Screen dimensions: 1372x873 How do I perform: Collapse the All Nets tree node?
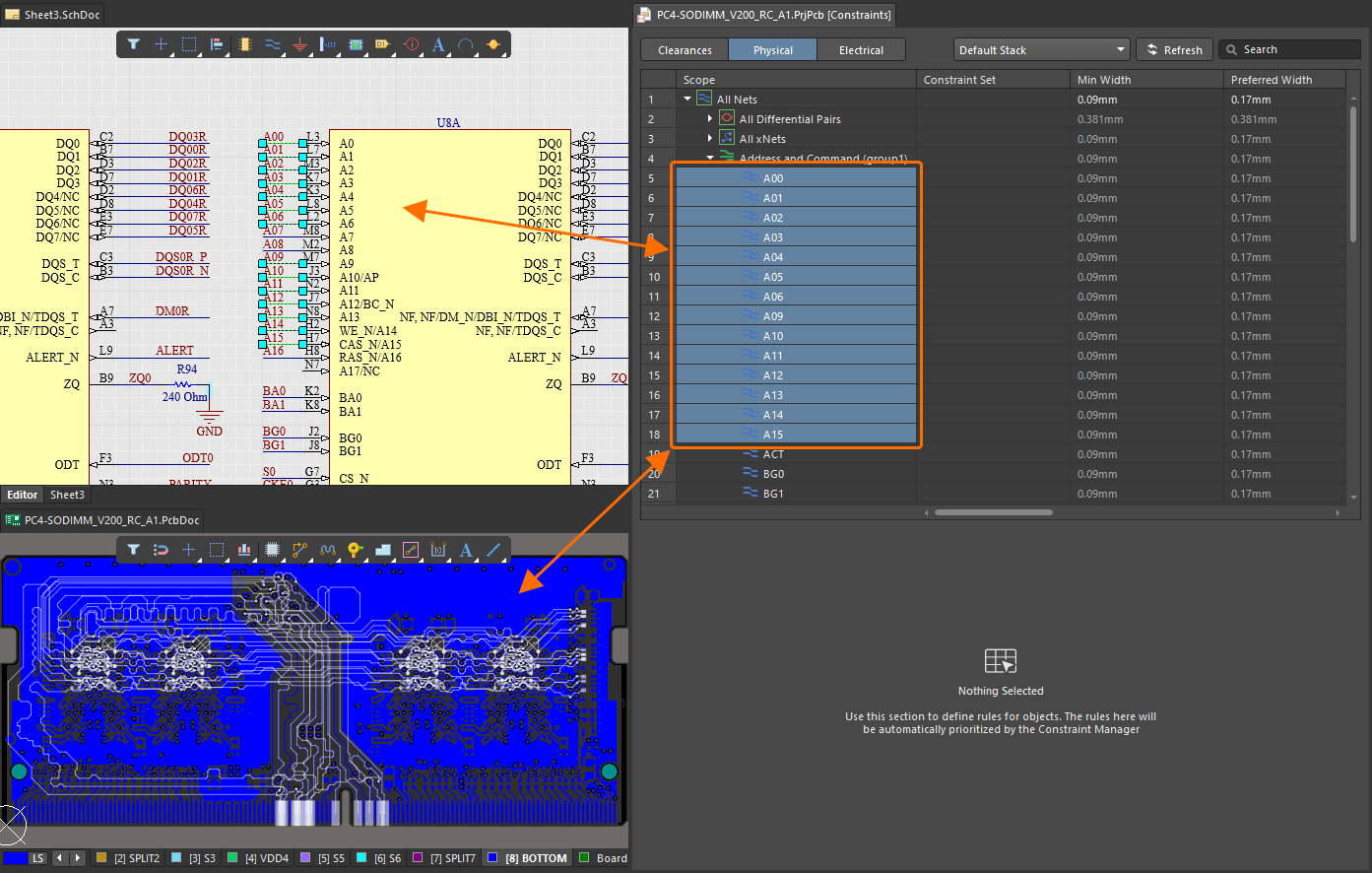point(687,100)
